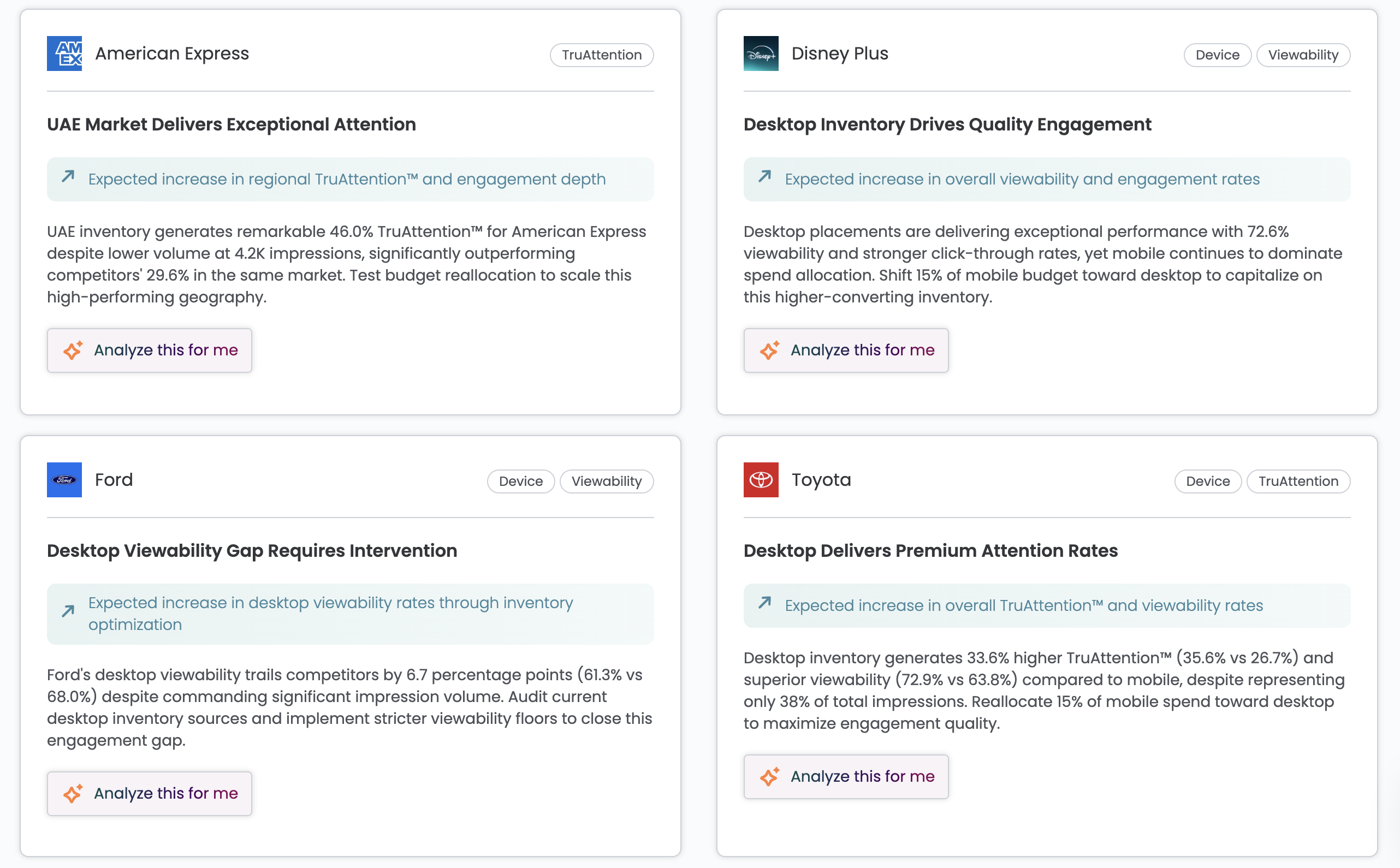Click the Disney Plus logo icon
Image resolution: width=1400 pixels, height=868 pixels.
pos(761,53)
